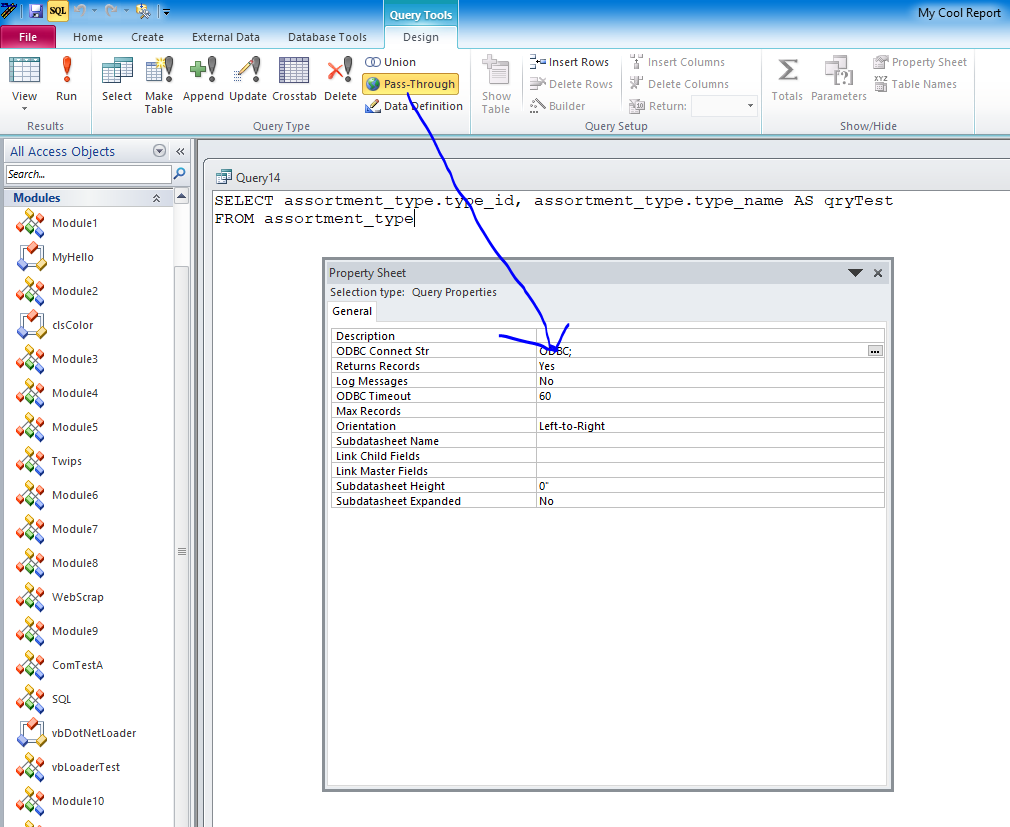
Task: Select the Design tab under Query Tools
Action: click(421, 37)
